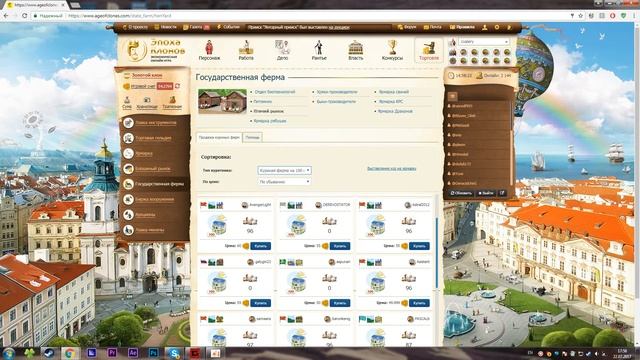Open the Газета menu item
The height and width of the screenshot is (360, 640).
coord(196,27)
